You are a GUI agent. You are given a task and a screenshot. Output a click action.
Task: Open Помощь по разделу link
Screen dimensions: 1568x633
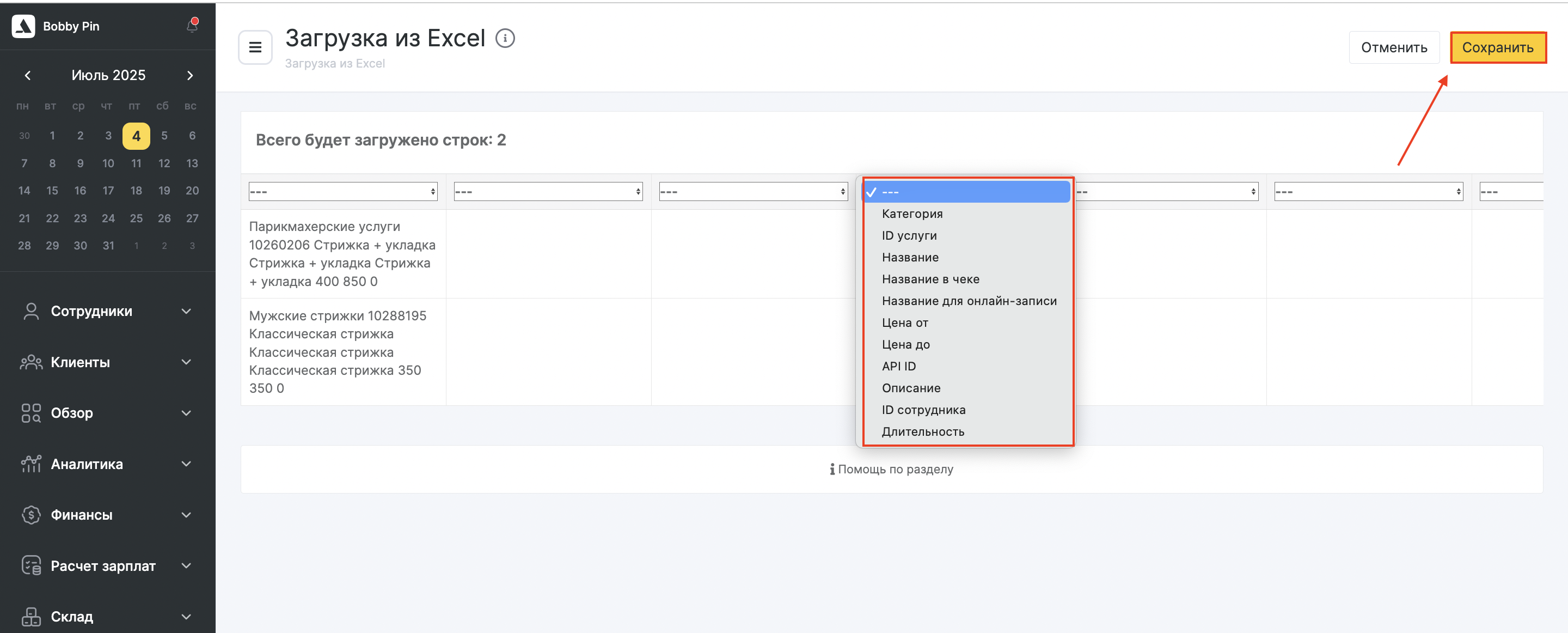coord(891,469)
